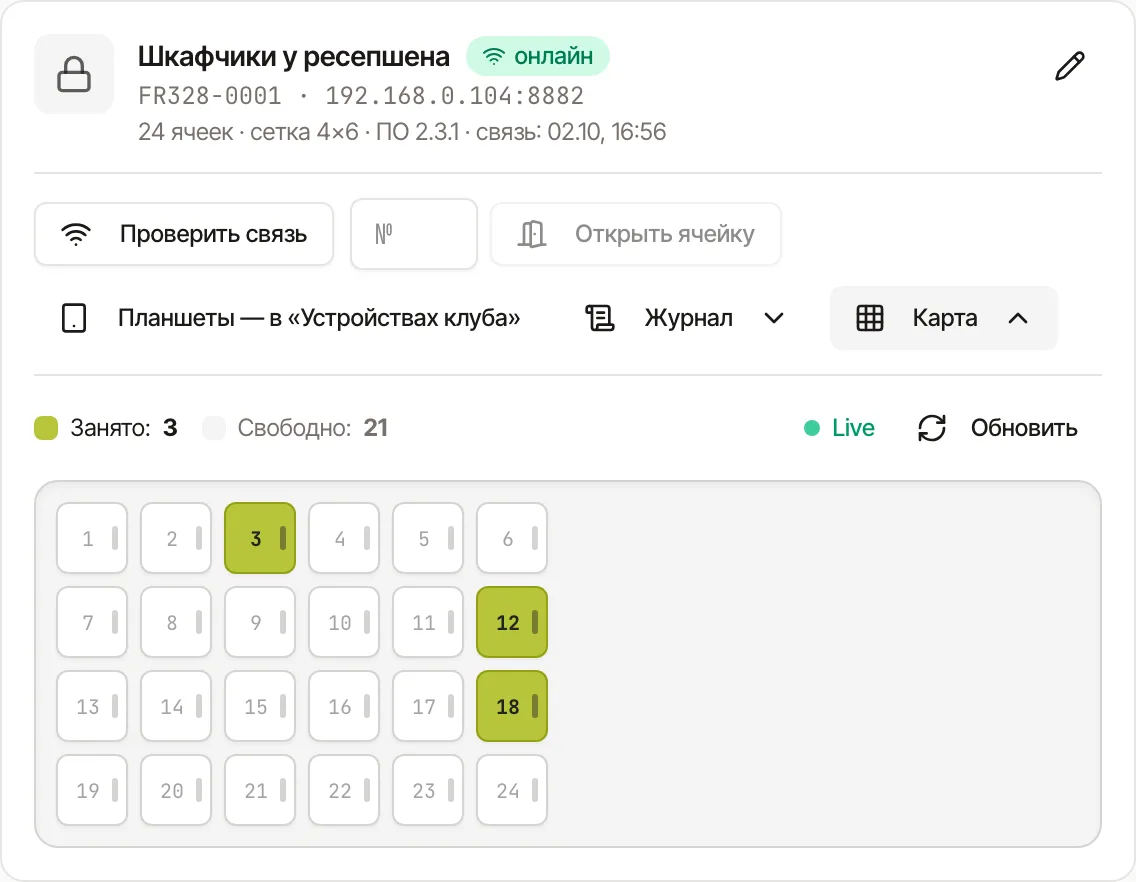
Task: Select locker cell 6
Action: click(512, 538)
